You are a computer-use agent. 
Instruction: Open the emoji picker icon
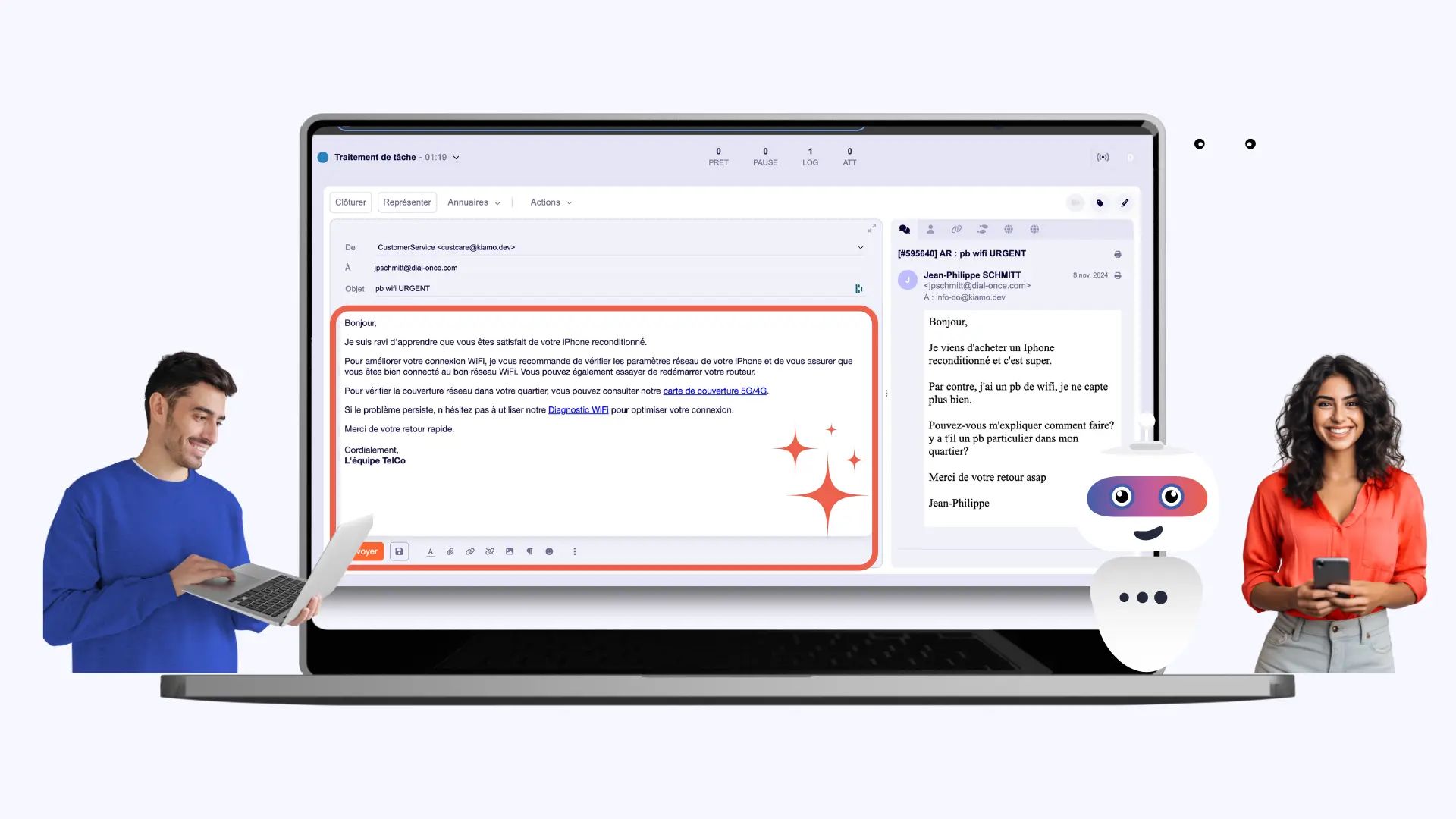pyautogui.click(x=549, y=551)
